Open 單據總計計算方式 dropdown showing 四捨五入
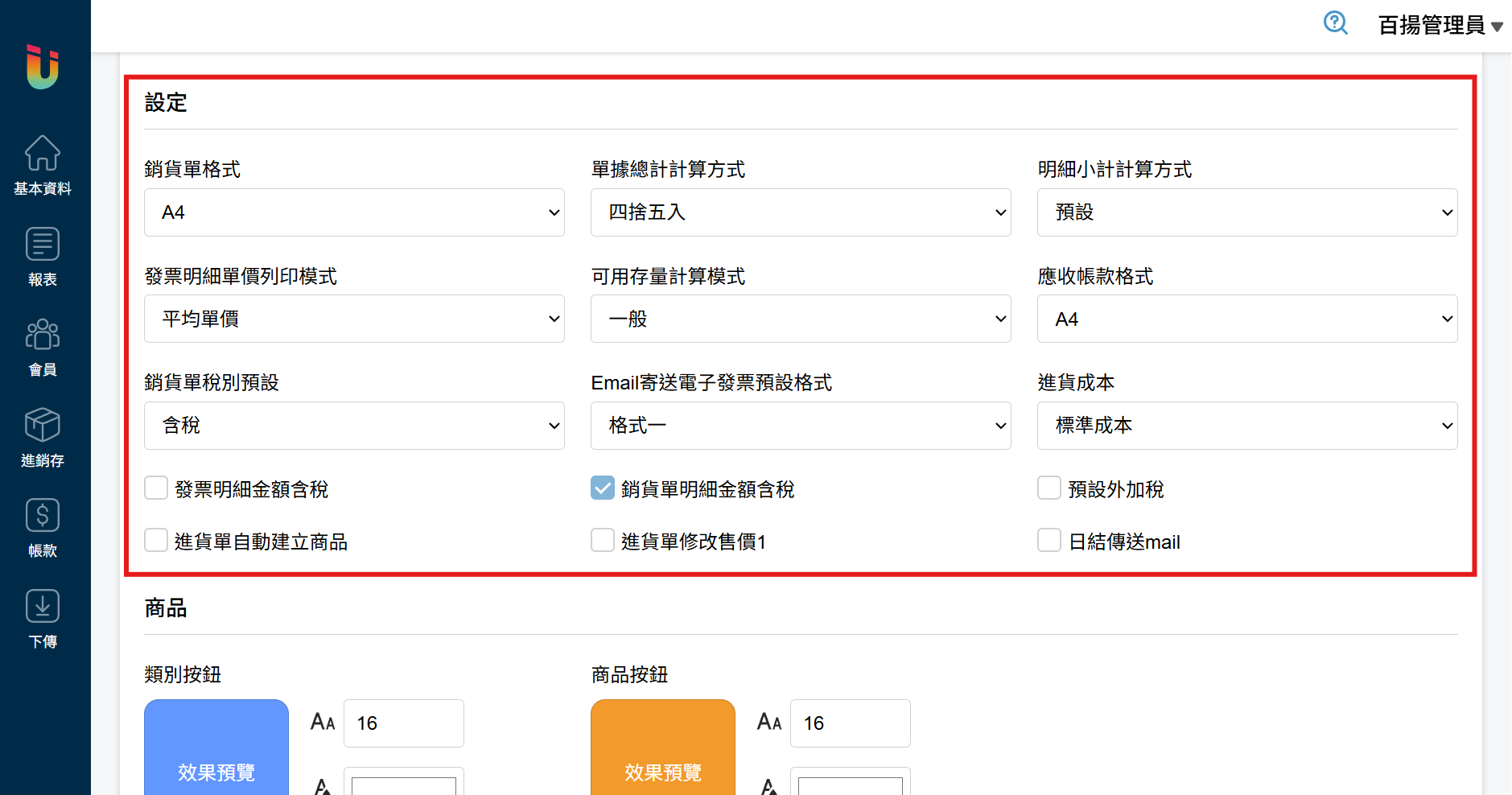 (801, 212)
